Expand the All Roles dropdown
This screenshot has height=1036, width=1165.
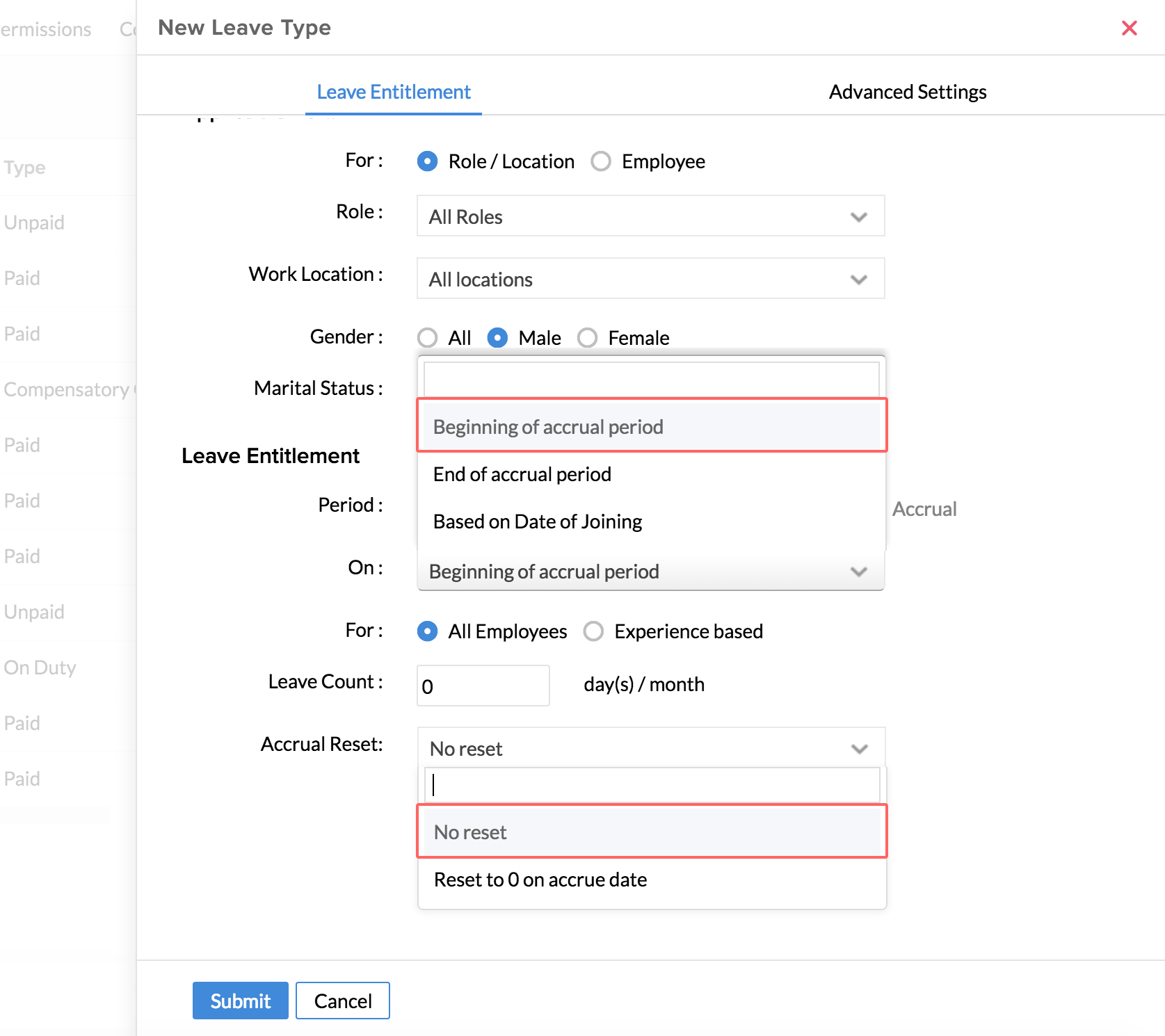[x=650, y=216]
